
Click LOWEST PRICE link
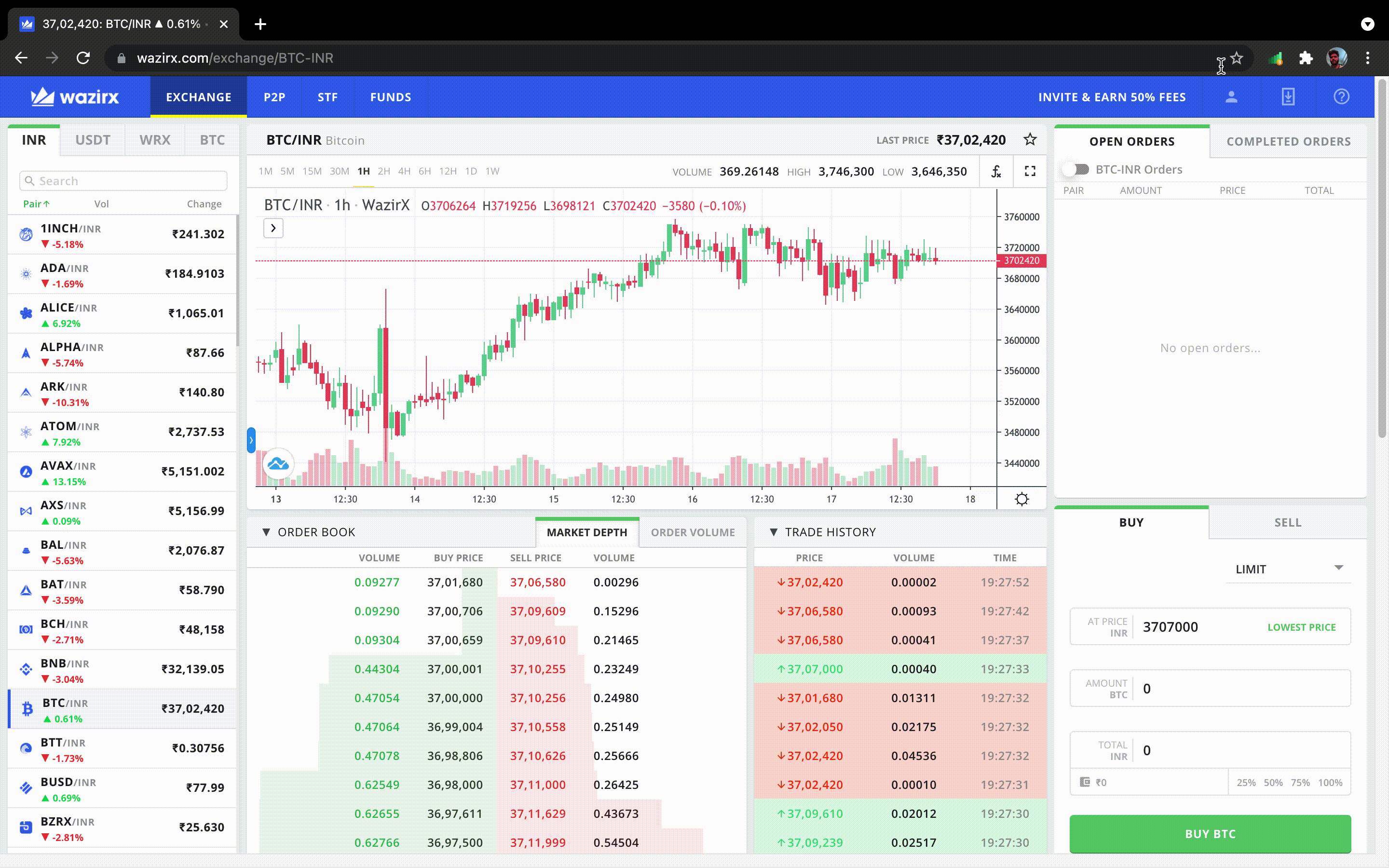[1301, 627]
